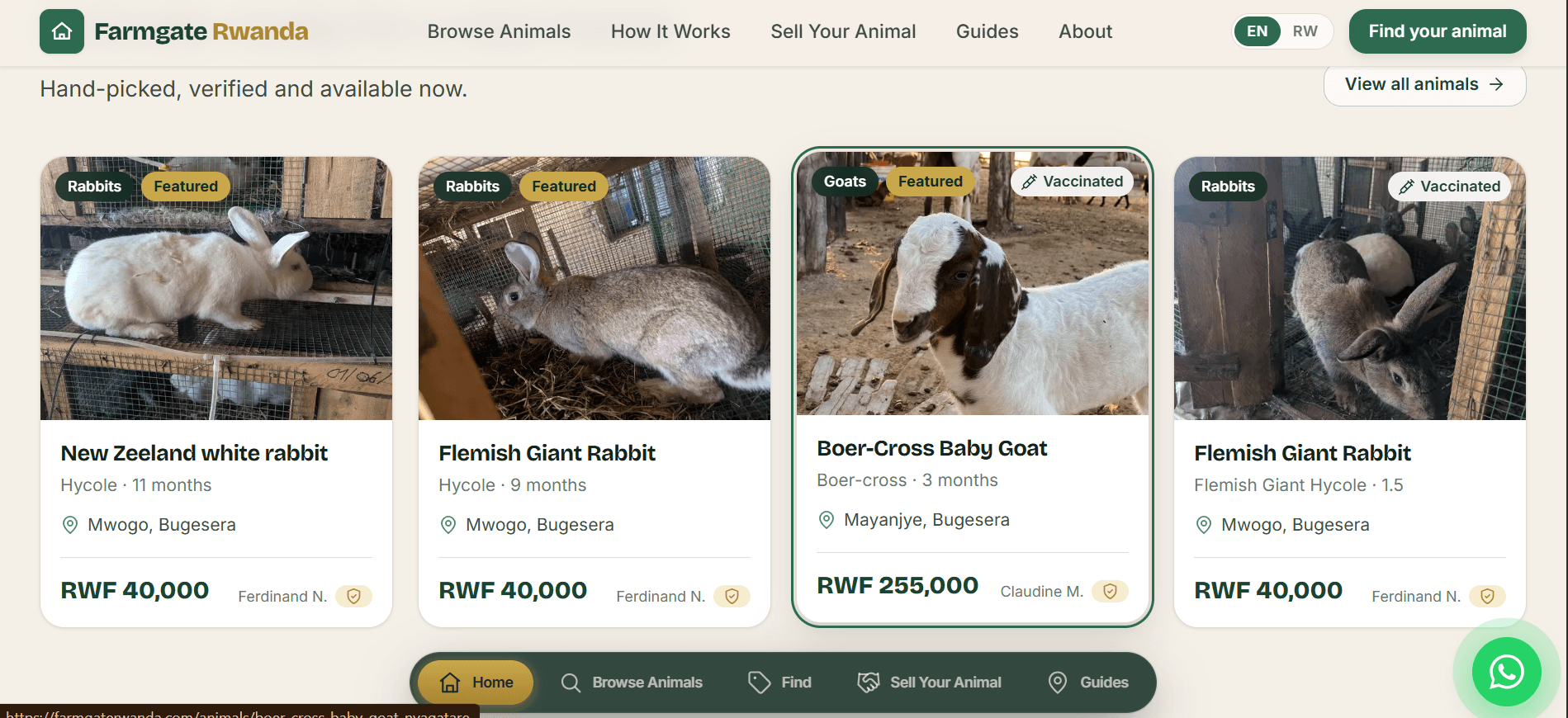Click the Guides location pin in bottom bar
1568x718 pixels.
1058,683
